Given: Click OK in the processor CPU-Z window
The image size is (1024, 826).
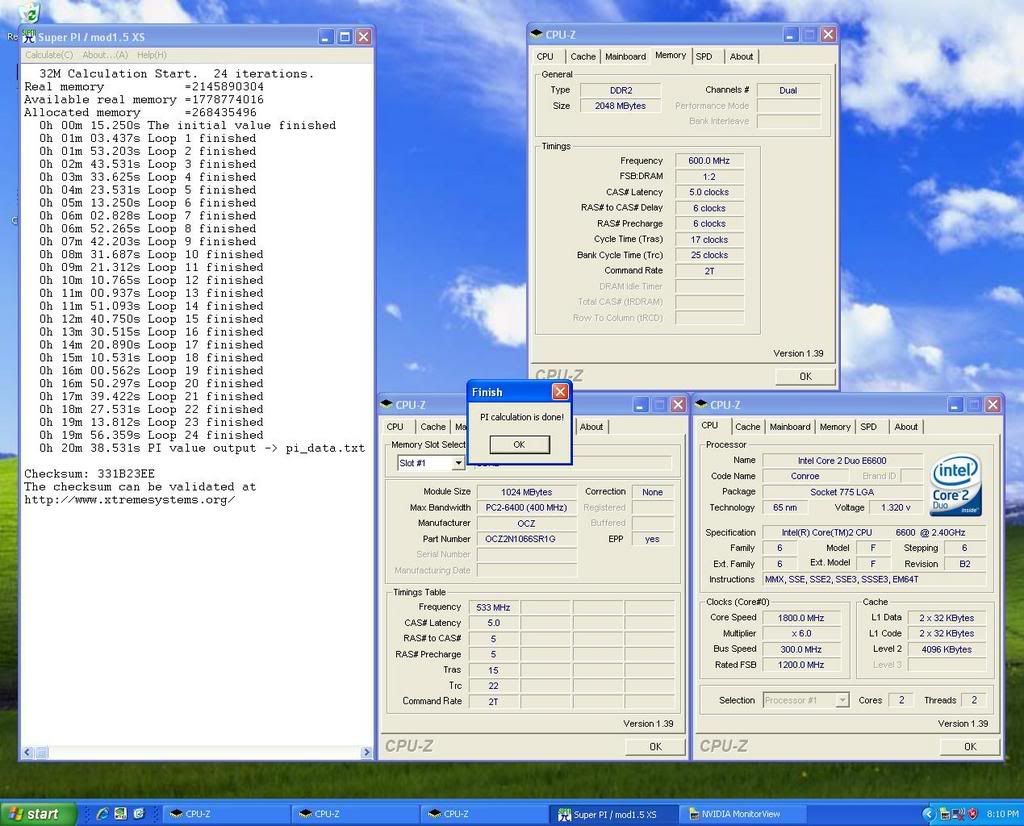Looking at the screenshot, I should (970, 746).
